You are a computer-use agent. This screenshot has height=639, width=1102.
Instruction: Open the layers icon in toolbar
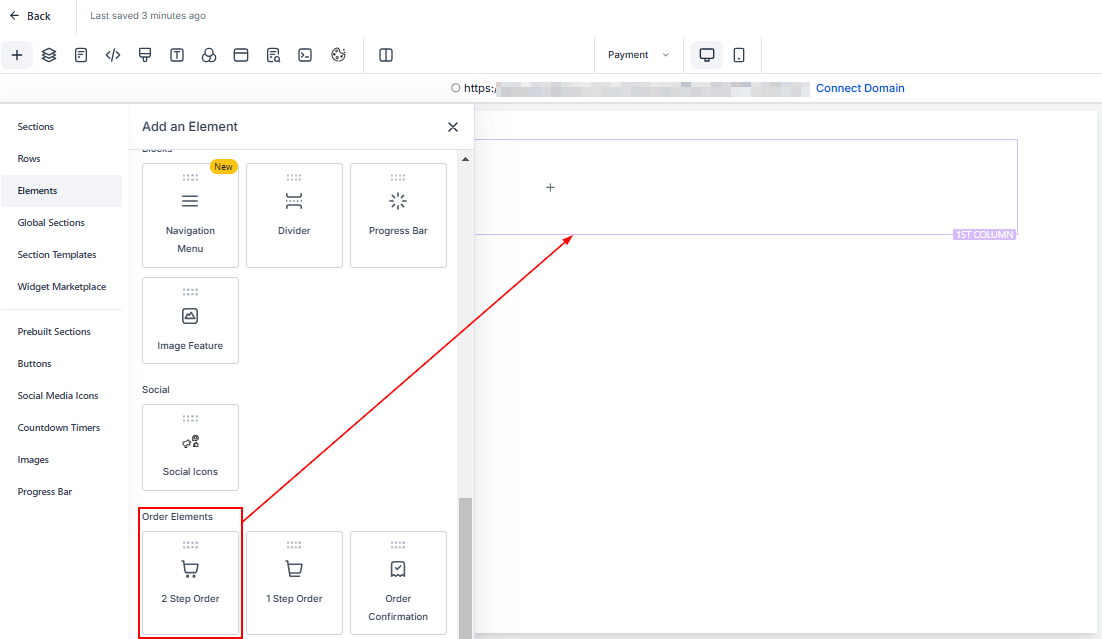click(48, 55)
